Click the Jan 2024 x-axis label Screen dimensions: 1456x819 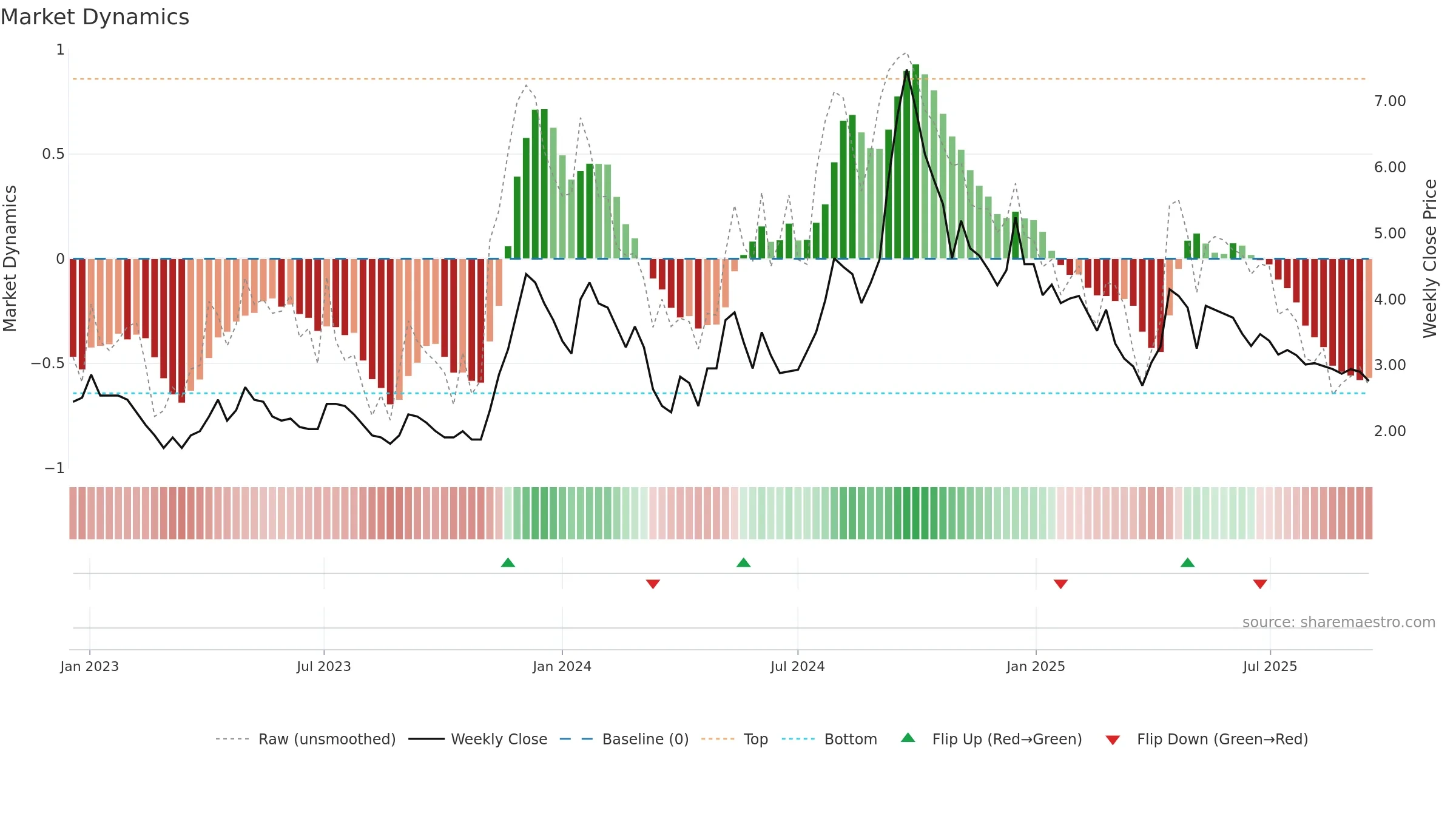tap(562, 666)
